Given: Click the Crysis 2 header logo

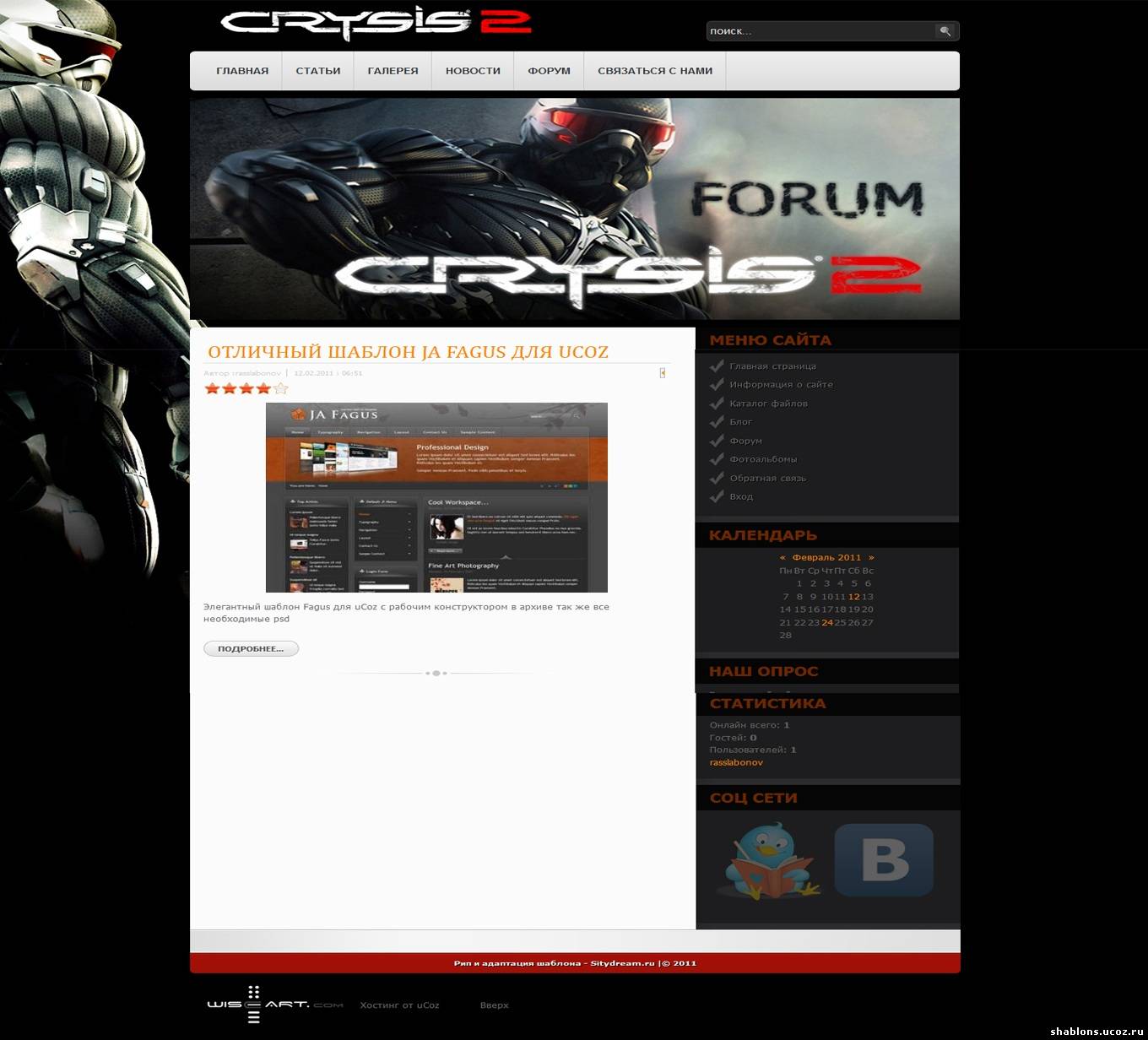Looking at the screenshot, I should click(x=376, y=24).
